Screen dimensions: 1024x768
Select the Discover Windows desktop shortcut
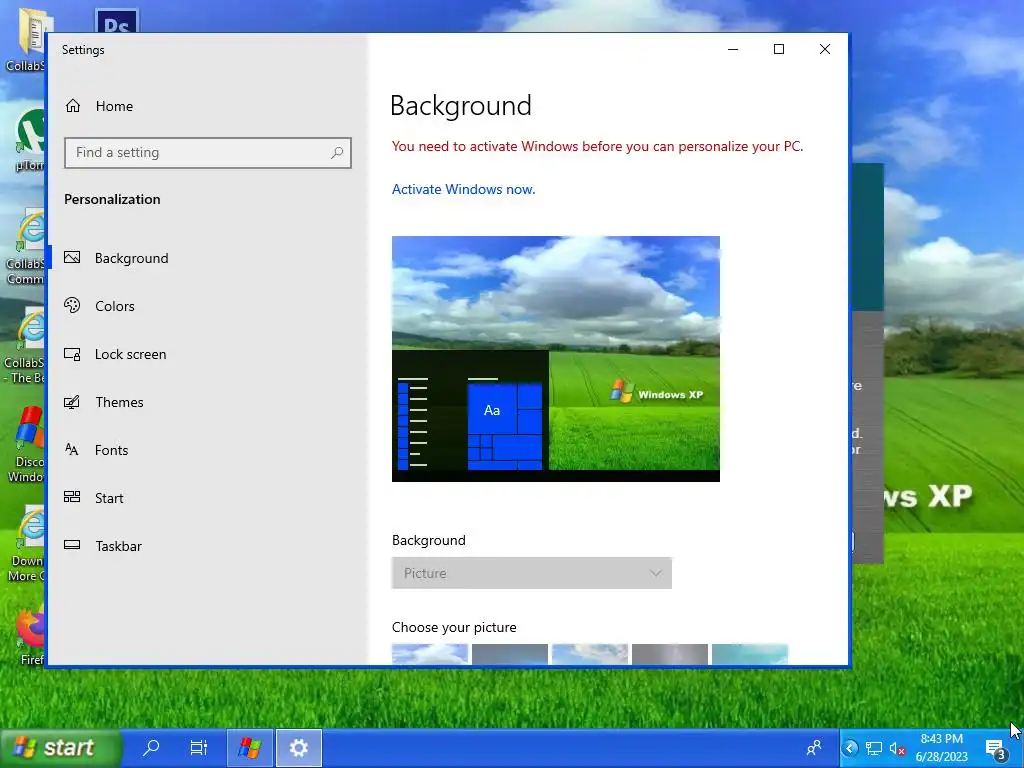click(27, 445)
